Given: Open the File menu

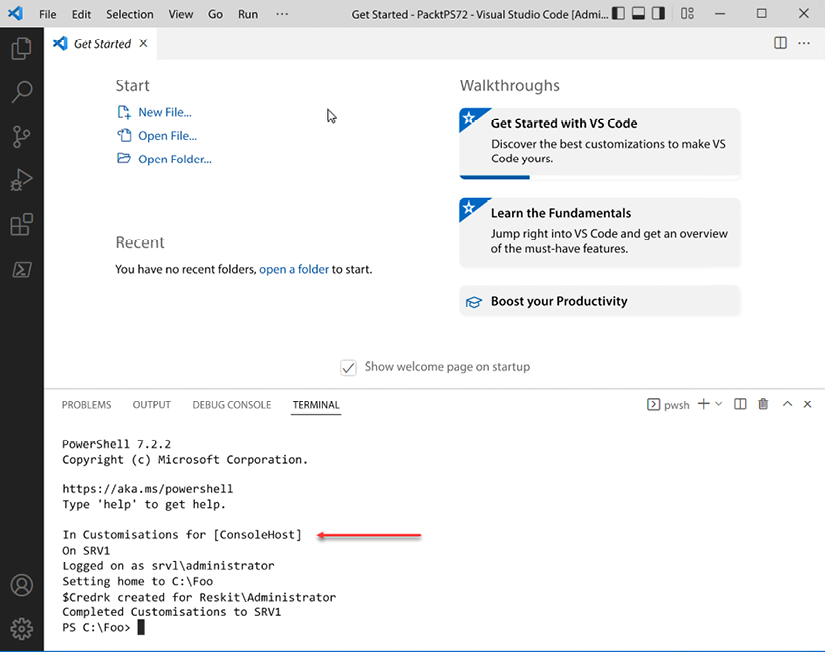Looking at the screenshot, I should coord(47,14).
